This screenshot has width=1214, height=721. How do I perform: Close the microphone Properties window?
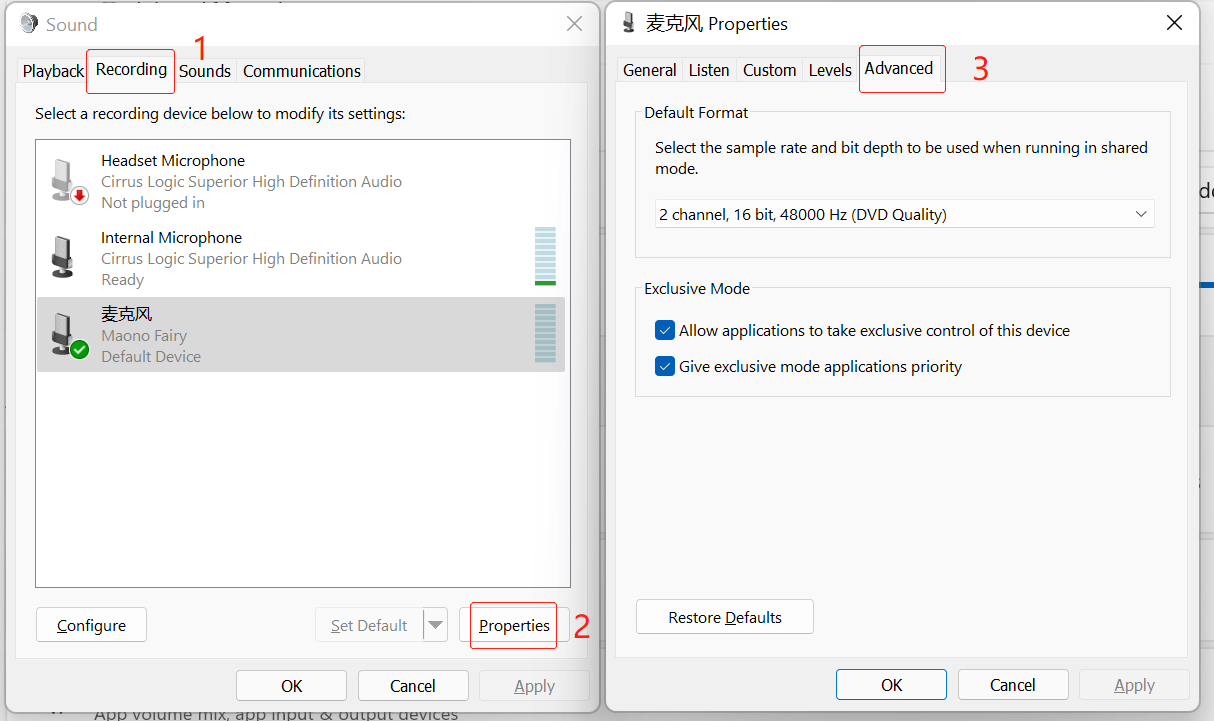(1174, 23)
